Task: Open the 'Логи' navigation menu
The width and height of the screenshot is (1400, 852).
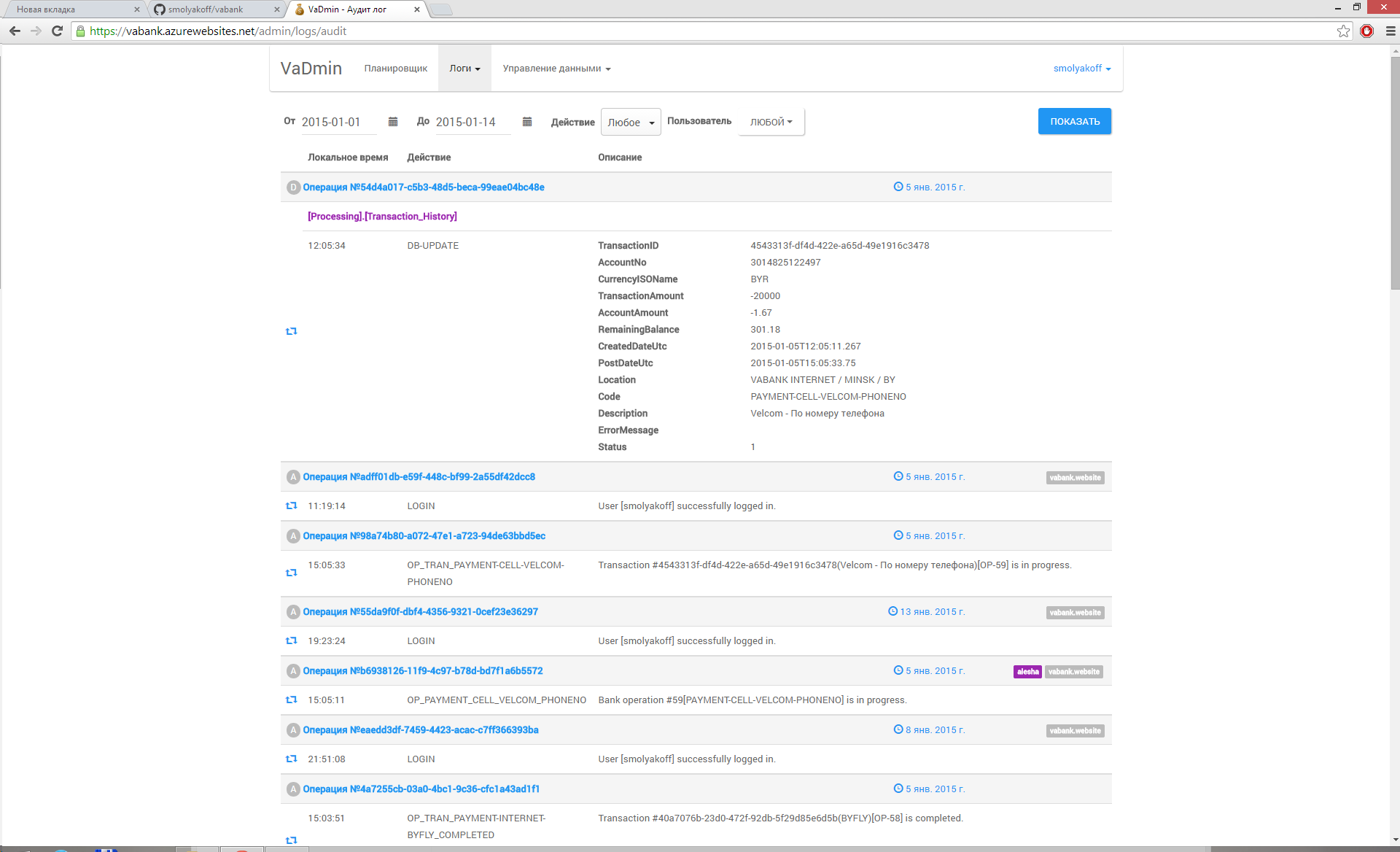Action: coord(464,69)
